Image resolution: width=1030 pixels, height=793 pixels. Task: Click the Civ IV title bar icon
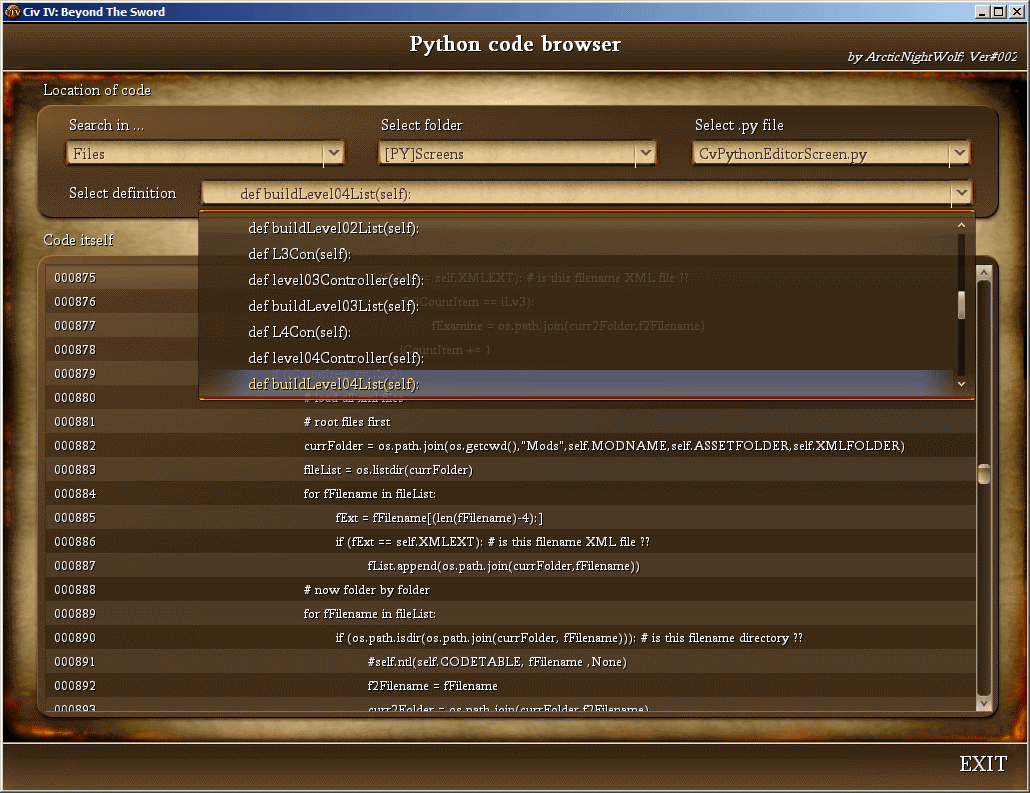pos(12,11)
